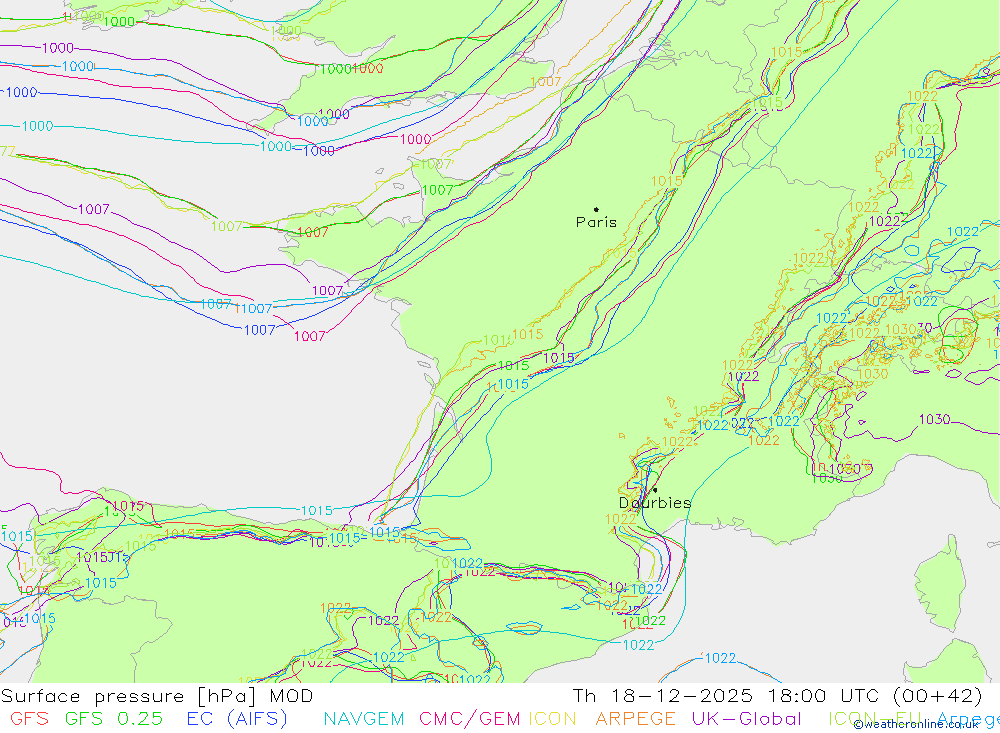Click the Surface pressure [hPa] MOD title

pyautogui.click(x=157, y=696)
